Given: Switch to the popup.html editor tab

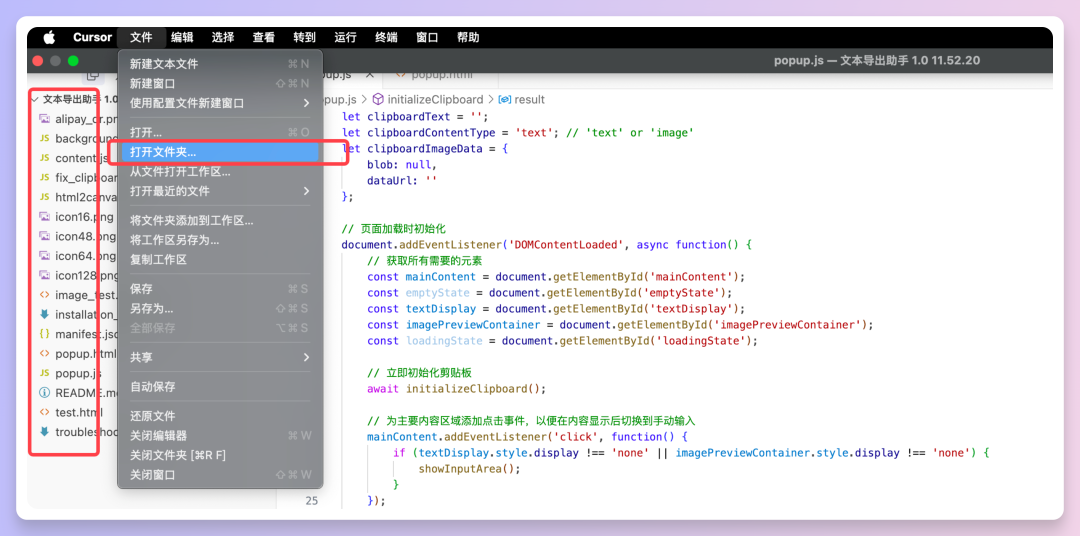Looking at the screenshot, I should 442,74.
